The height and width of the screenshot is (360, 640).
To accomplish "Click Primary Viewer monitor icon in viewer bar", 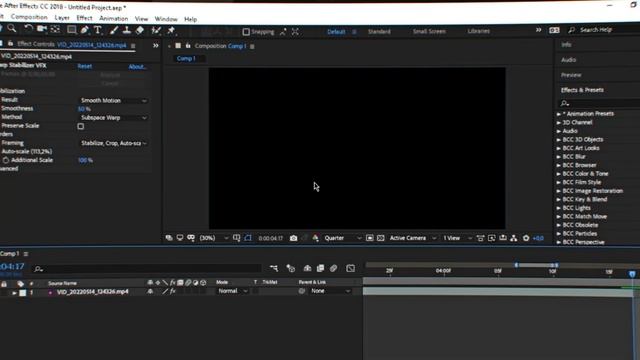I will coord(180,238).
